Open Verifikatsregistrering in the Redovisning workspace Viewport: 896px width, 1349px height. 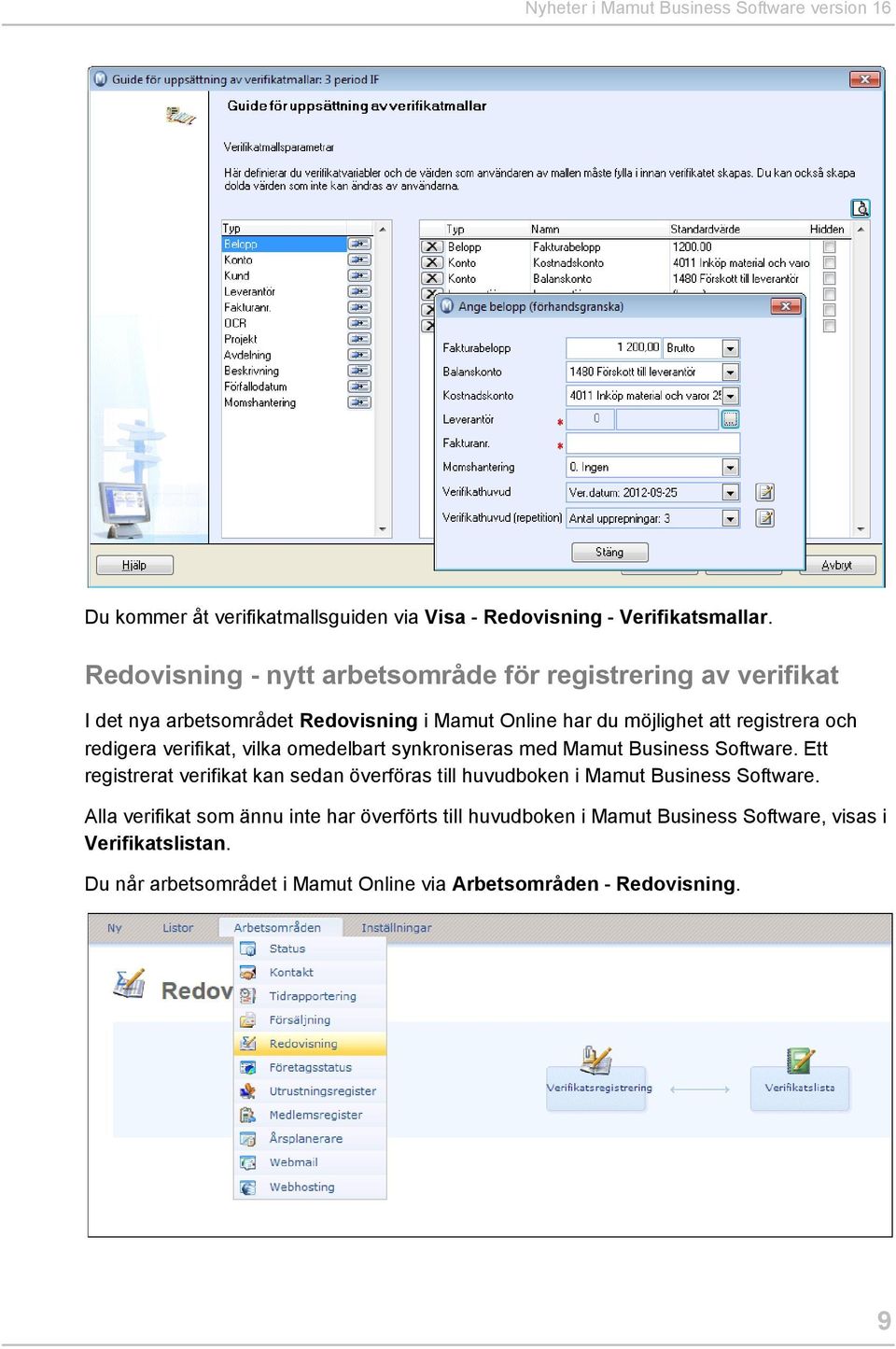[x=597, y=1080]
